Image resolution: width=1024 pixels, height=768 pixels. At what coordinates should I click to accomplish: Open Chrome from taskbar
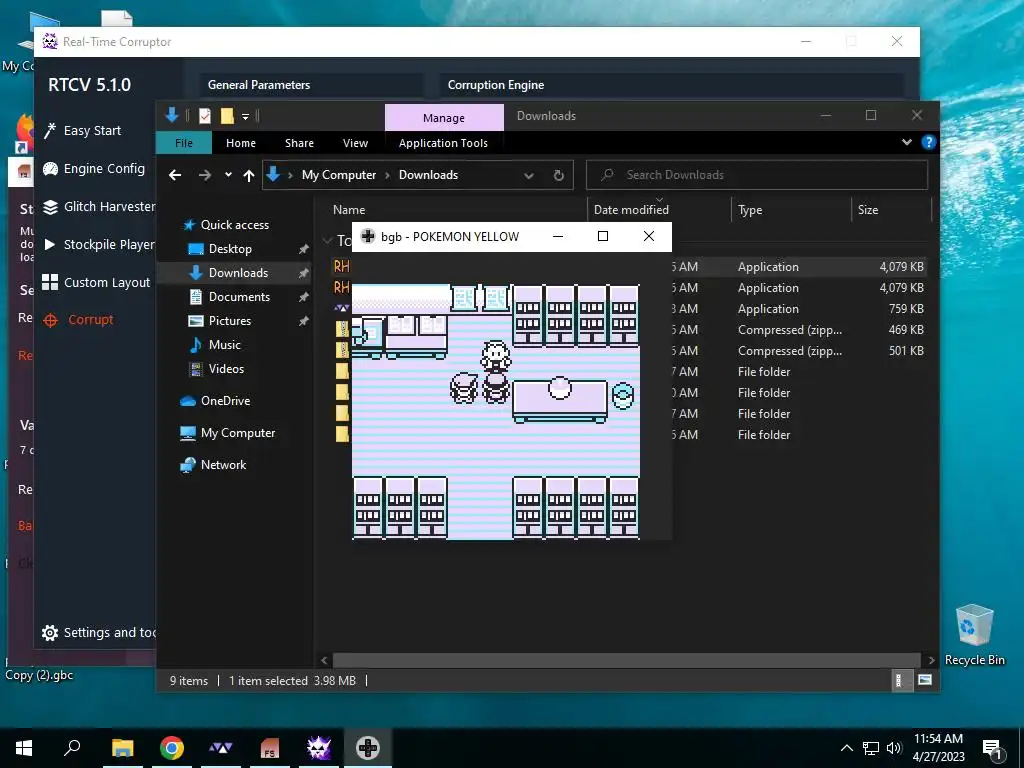[x=172, y=748]
